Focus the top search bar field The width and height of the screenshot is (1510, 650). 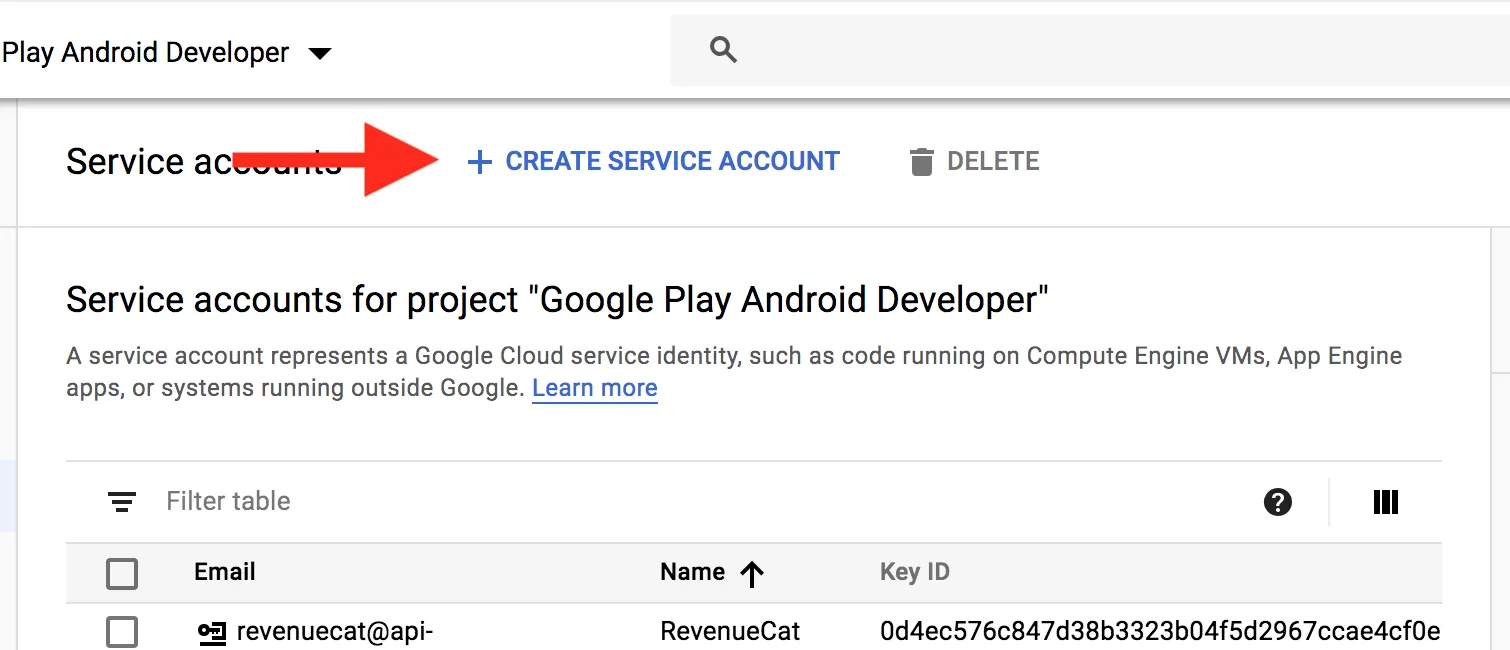pyautogui.click(x=1100, y=50)
